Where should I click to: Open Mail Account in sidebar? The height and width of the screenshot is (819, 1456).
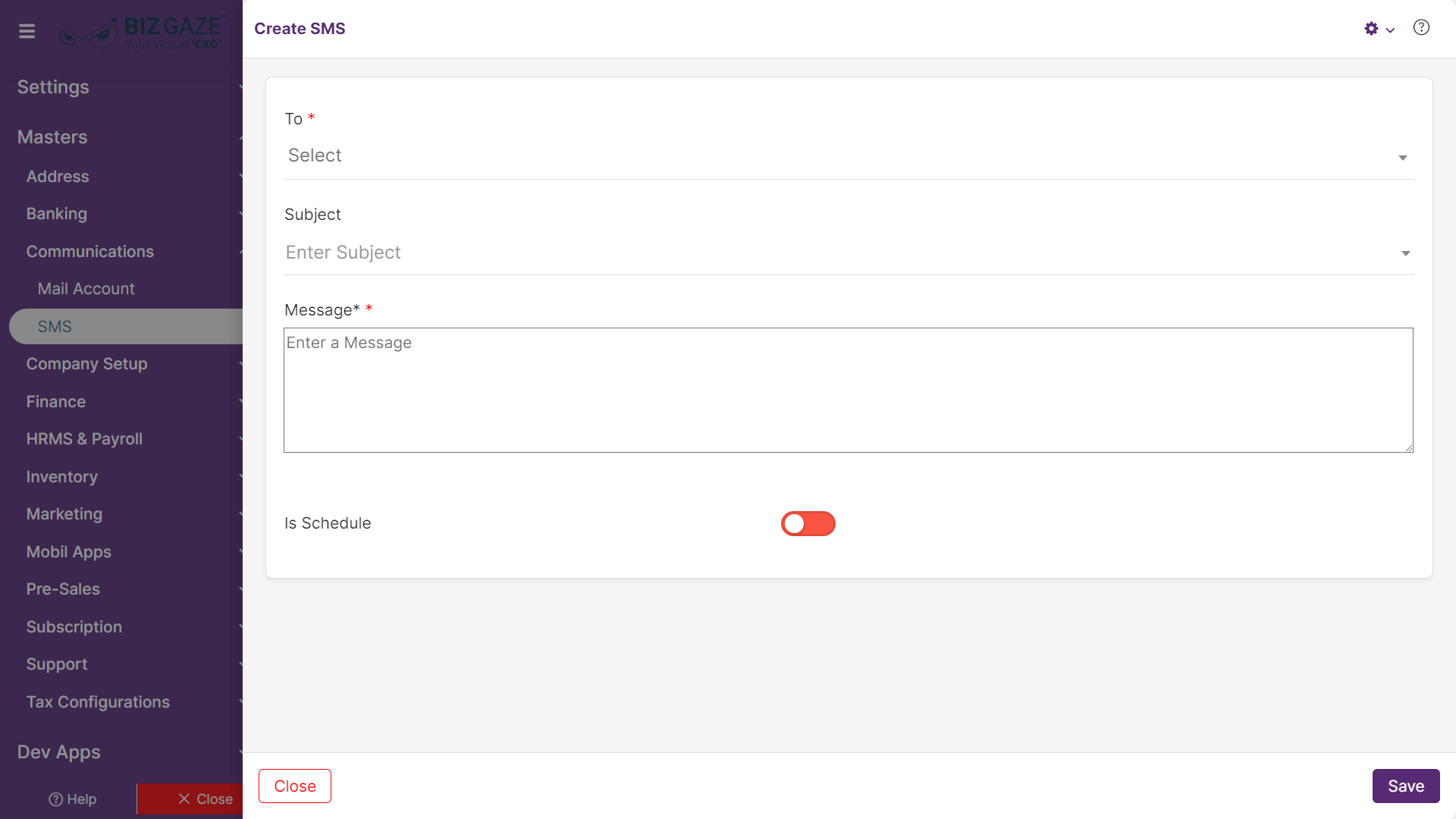click(x=86, y=289)
